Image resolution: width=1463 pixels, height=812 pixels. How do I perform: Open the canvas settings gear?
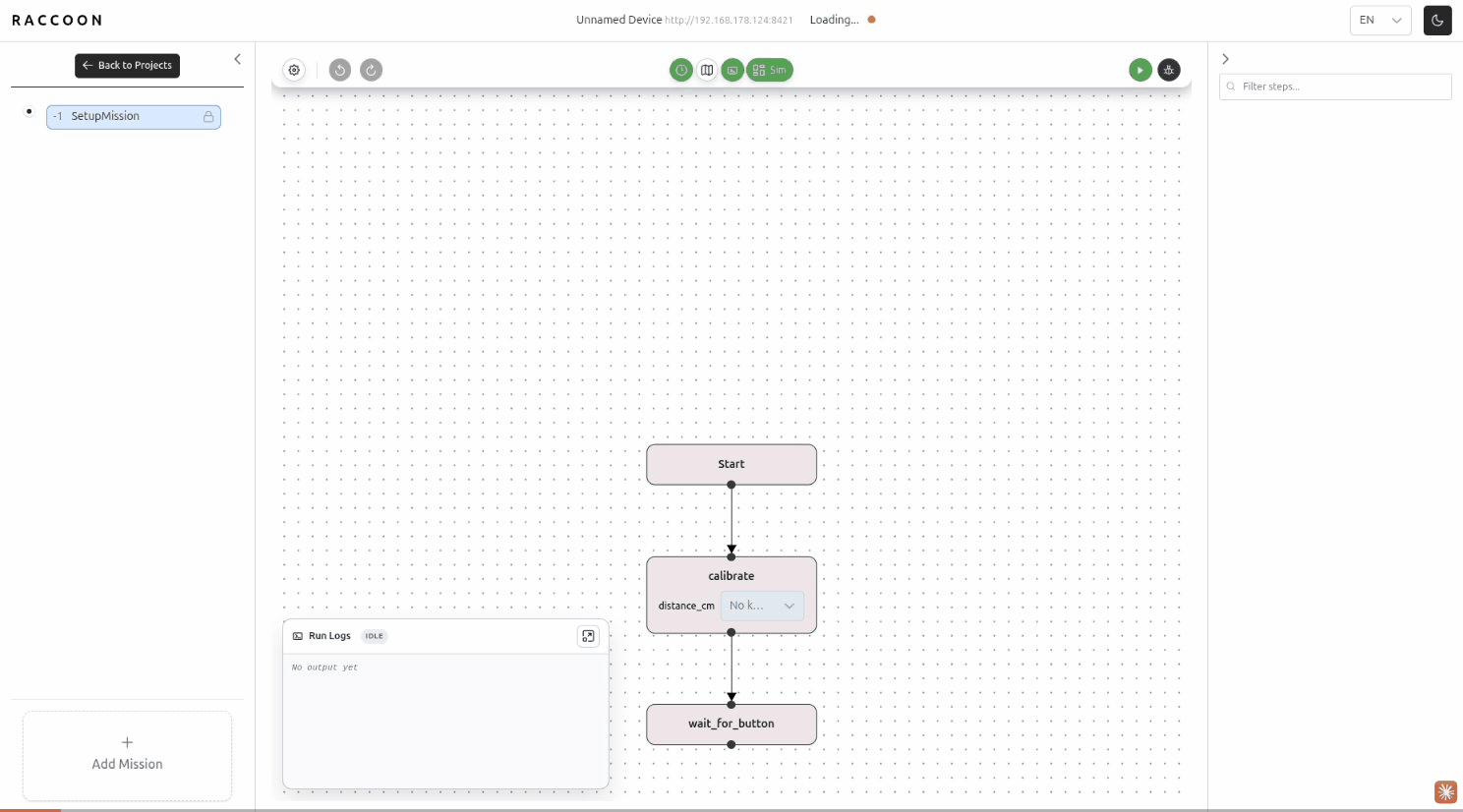[294, 70]
